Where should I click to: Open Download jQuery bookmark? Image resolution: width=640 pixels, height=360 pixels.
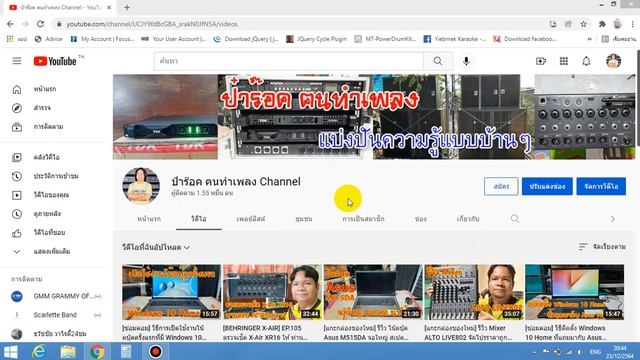(246, 39)
